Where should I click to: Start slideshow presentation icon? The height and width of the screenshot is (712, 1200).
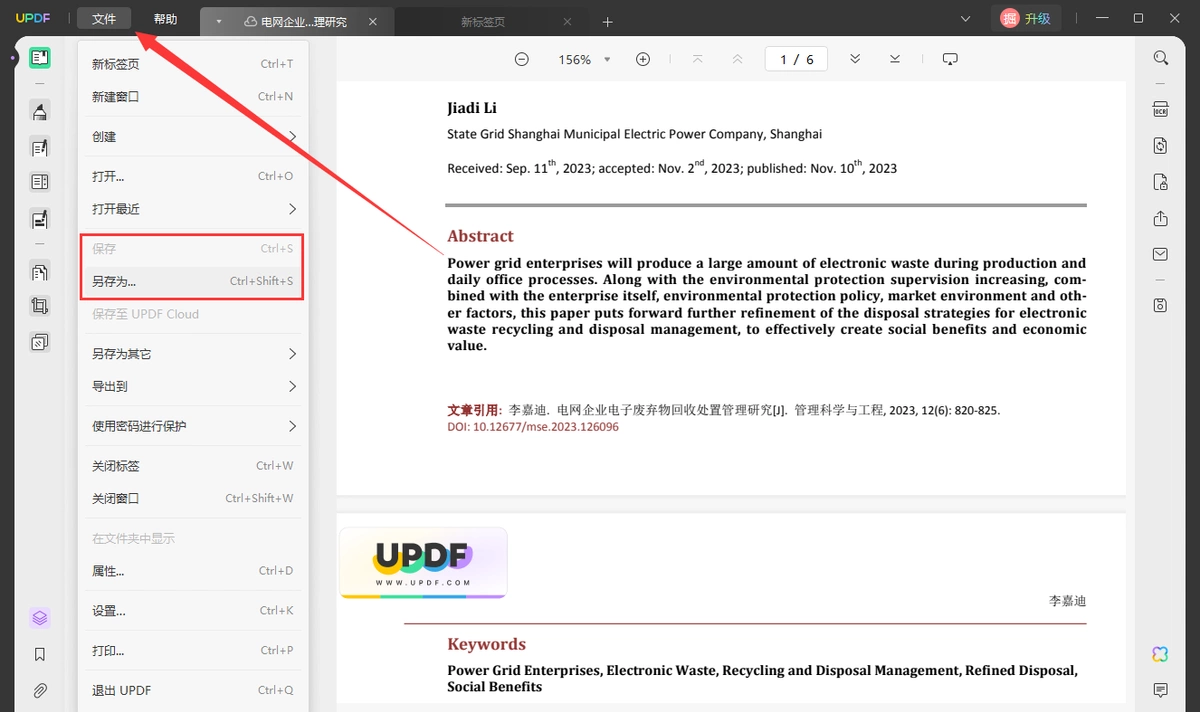pos(950,59)
